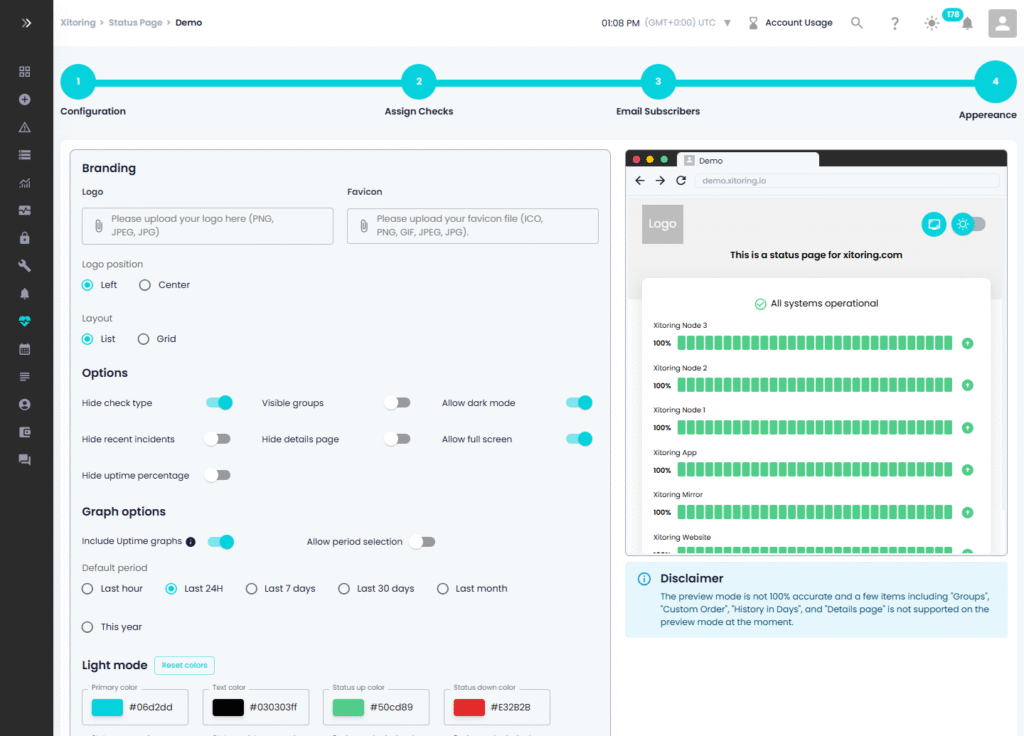Image resolution: width=1024 pixels, height=736 pixels.
Task: Select the Grid layout radio button
Action: [145, 339]
